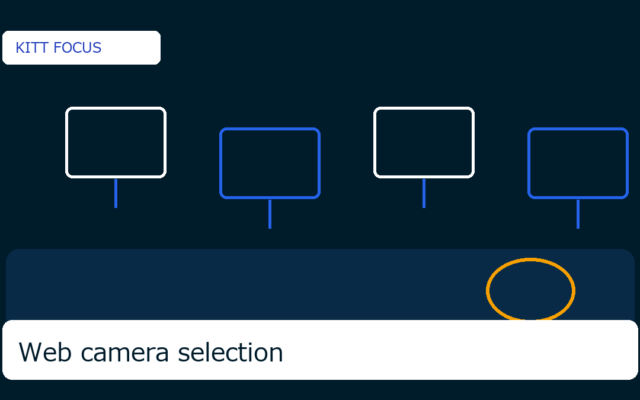Screen dimensions: 640x400
Task: Expand Web camera selection white field
Action: [320, 350]
